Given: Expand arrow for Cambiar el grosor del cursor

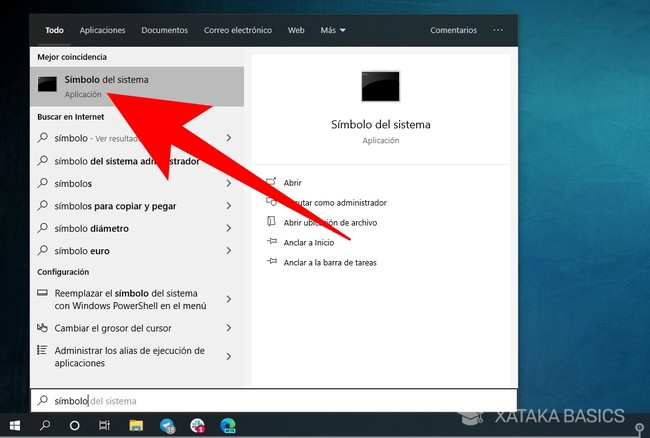Looking at the screenshot, I should [228, 328].
